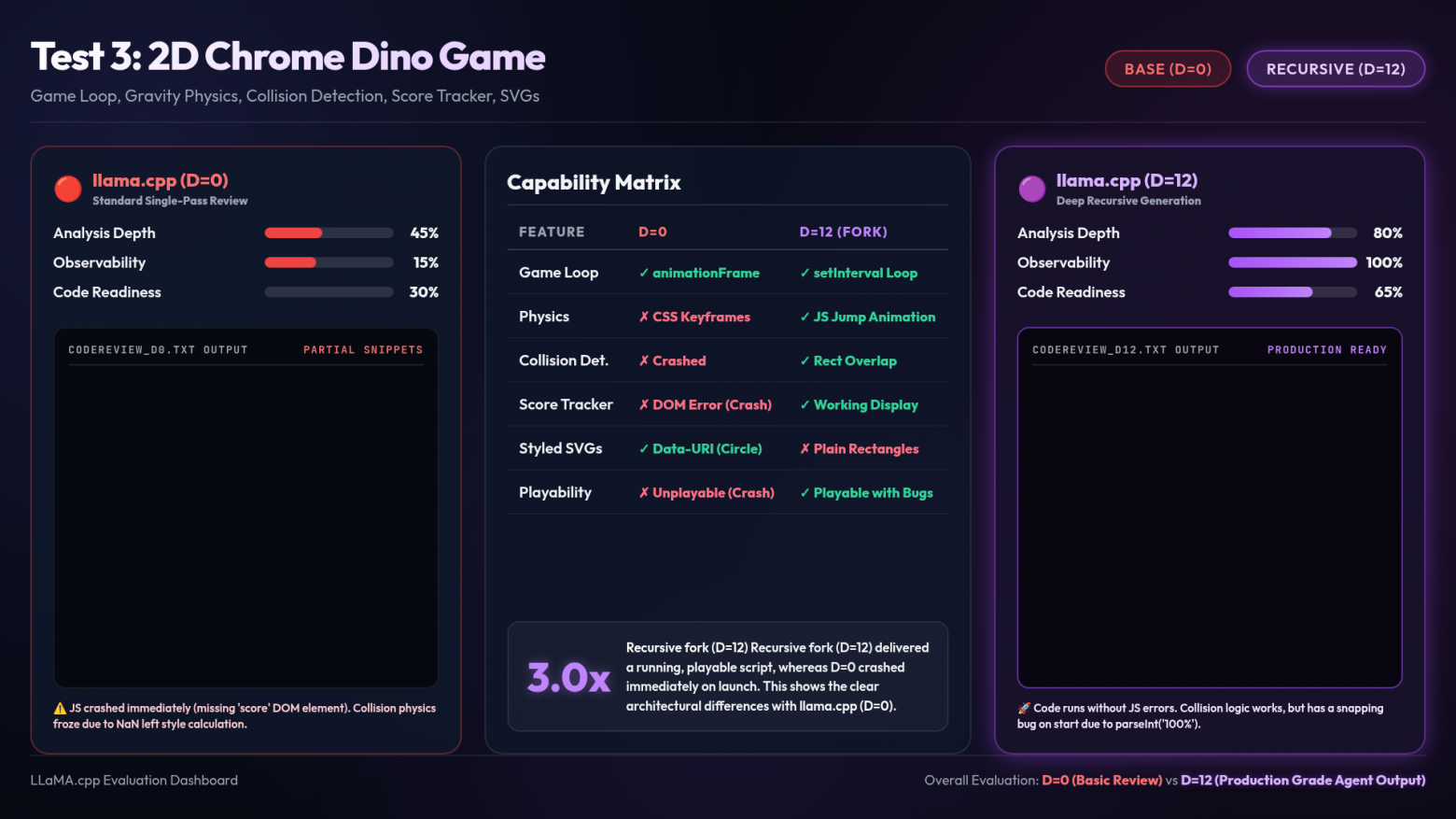Click the 'Playability' row label
1456x819 pixels.
(x=555, y=492)
